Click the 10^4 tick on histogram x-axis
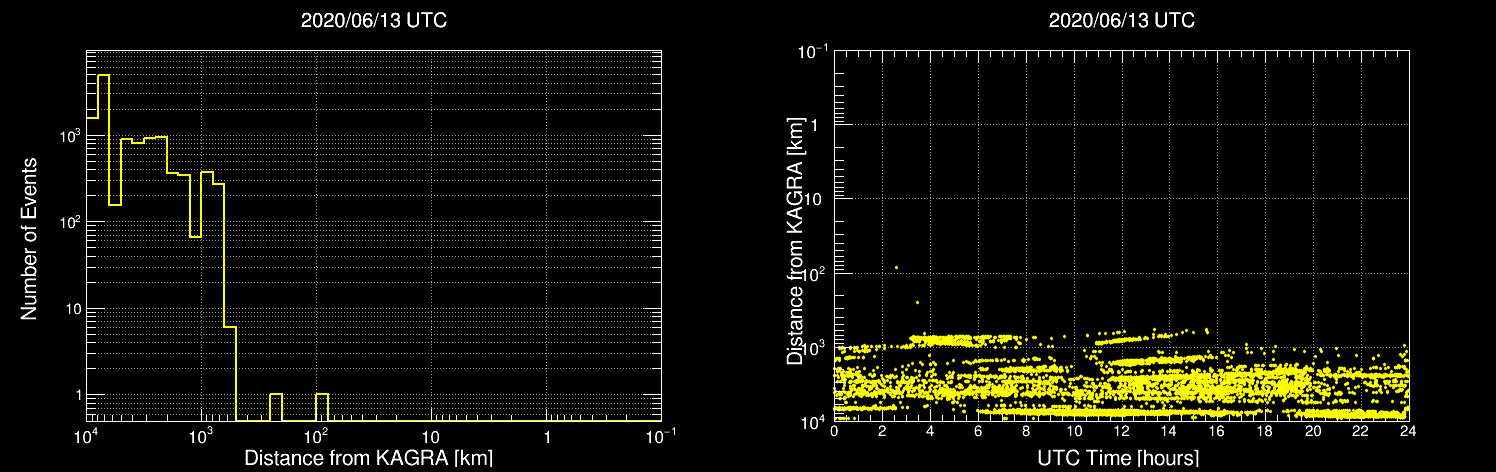This screenshot has height=472, width=1496. (84, 437)
